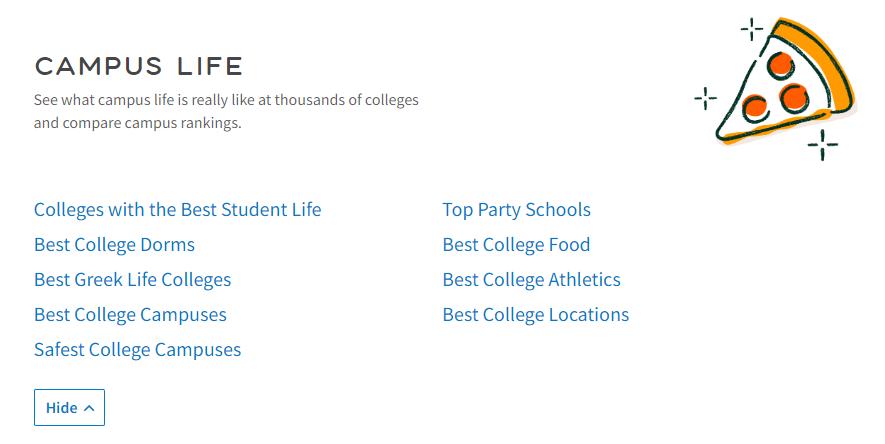Screen dimensions: 885x444
Task: Click the up chevron beside Hide
Action: [89, 408]
